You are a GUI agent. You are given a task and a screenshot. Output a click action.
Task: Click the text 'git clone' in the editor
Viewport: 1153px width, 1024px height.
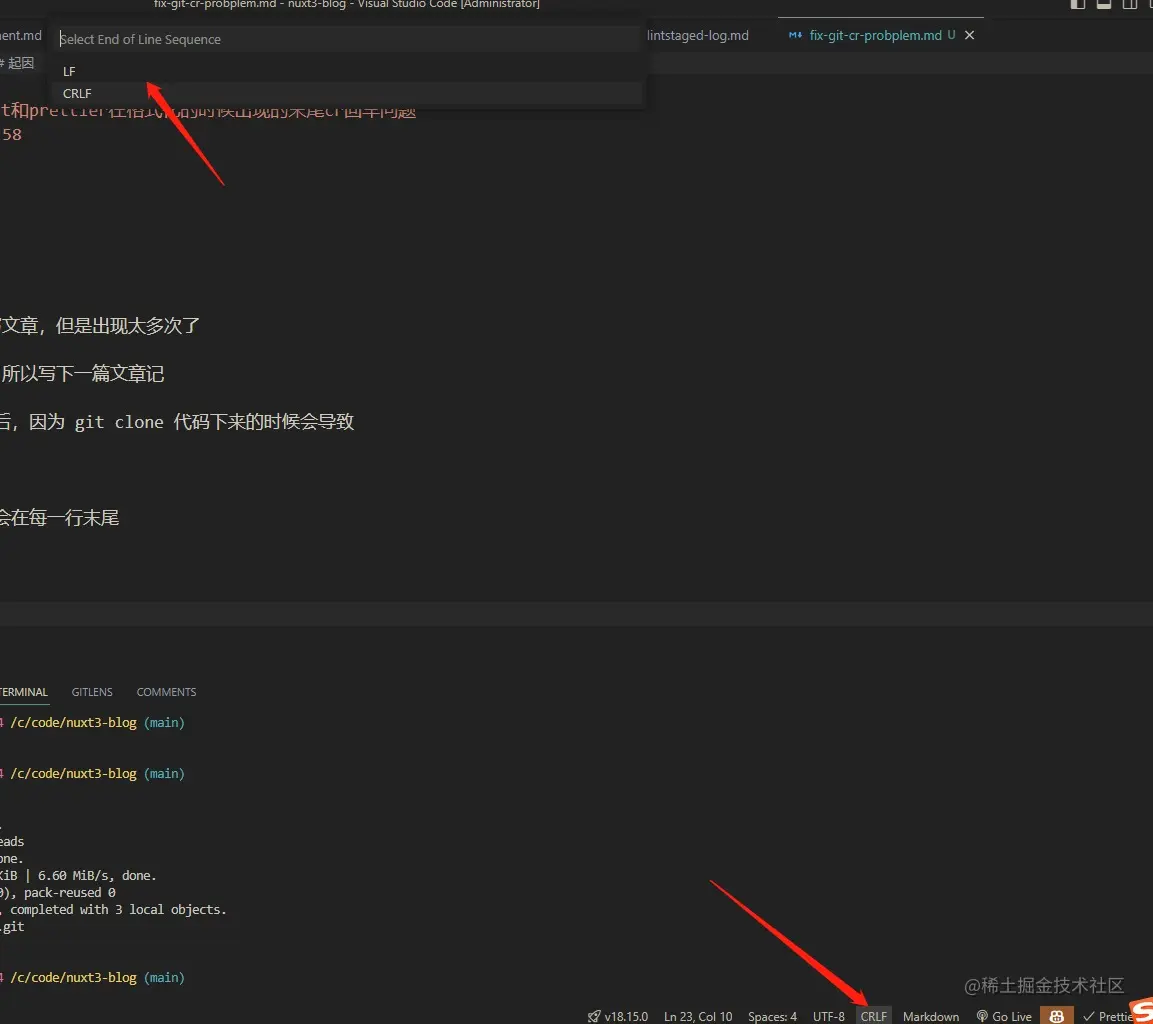pyautogui.click(x=118, y=423)
